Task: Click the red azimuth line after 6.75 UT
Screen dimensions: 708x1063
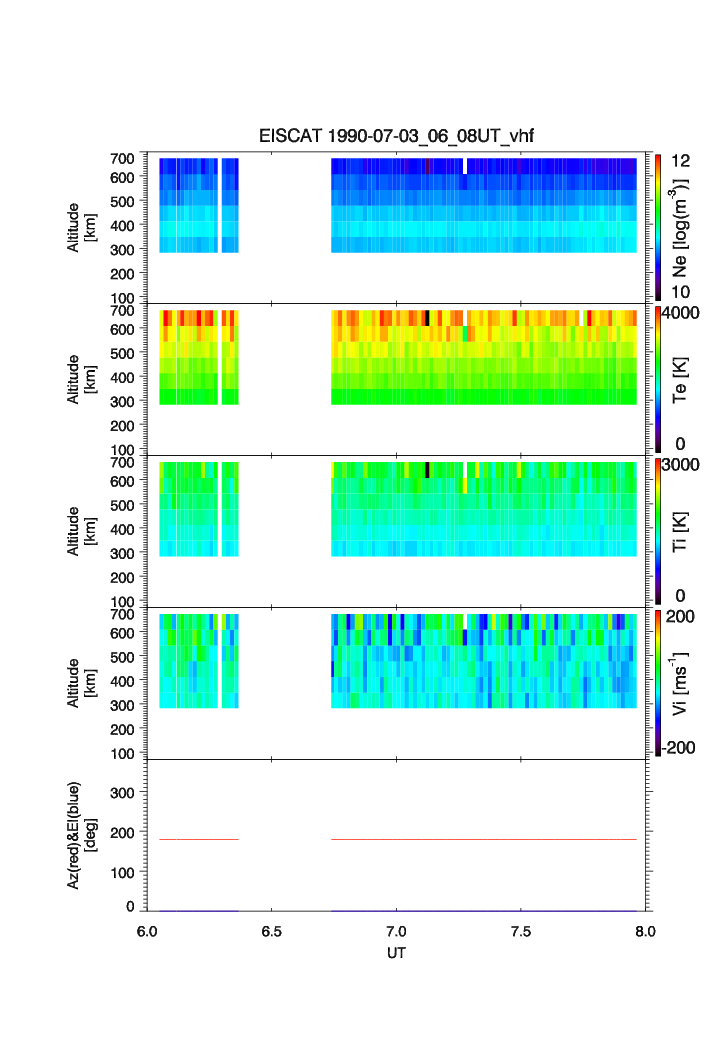Action: click(484, 839)
